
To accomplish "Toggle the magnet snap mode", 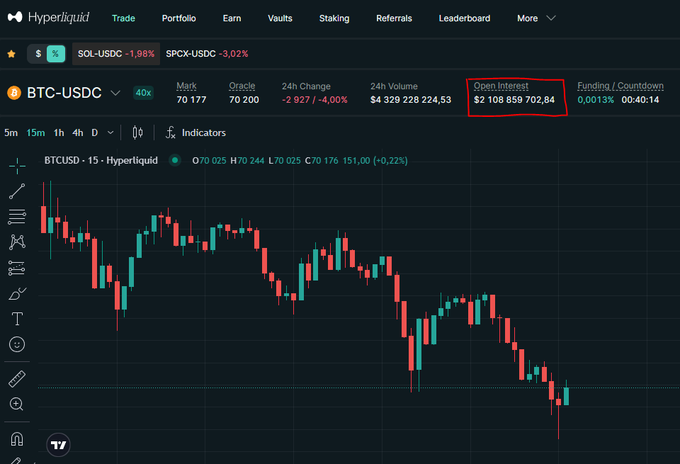I will point(17,439).
